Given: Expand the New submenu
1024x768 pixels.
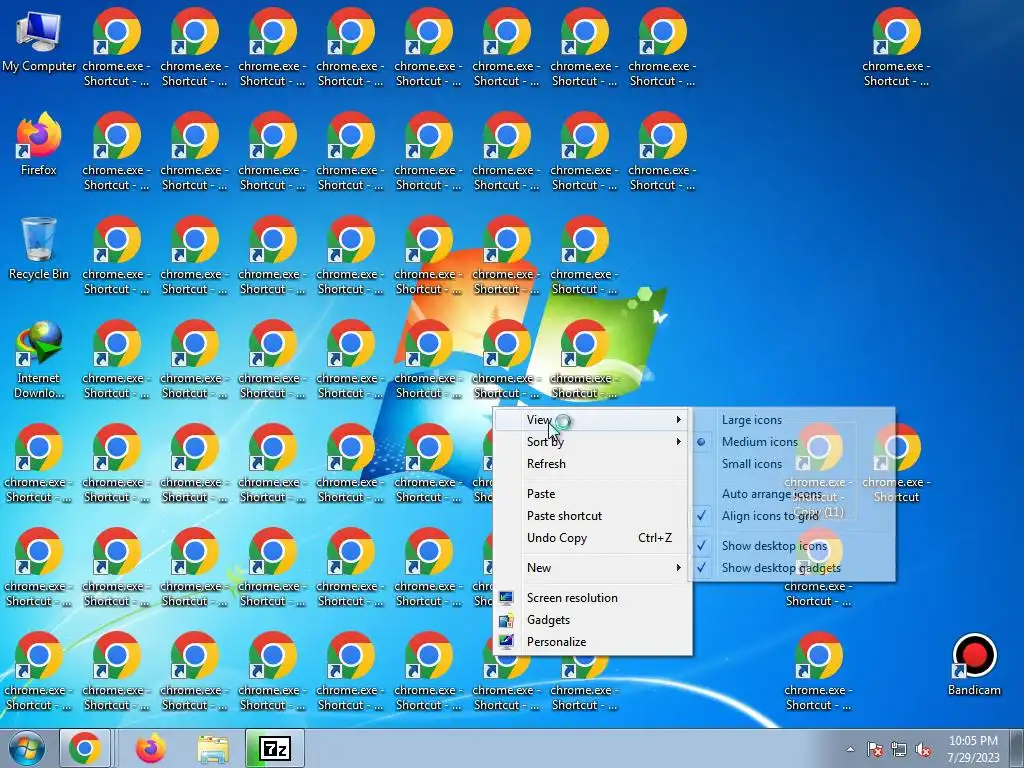Looking at the screenshot, I should [x=592, y=568].
